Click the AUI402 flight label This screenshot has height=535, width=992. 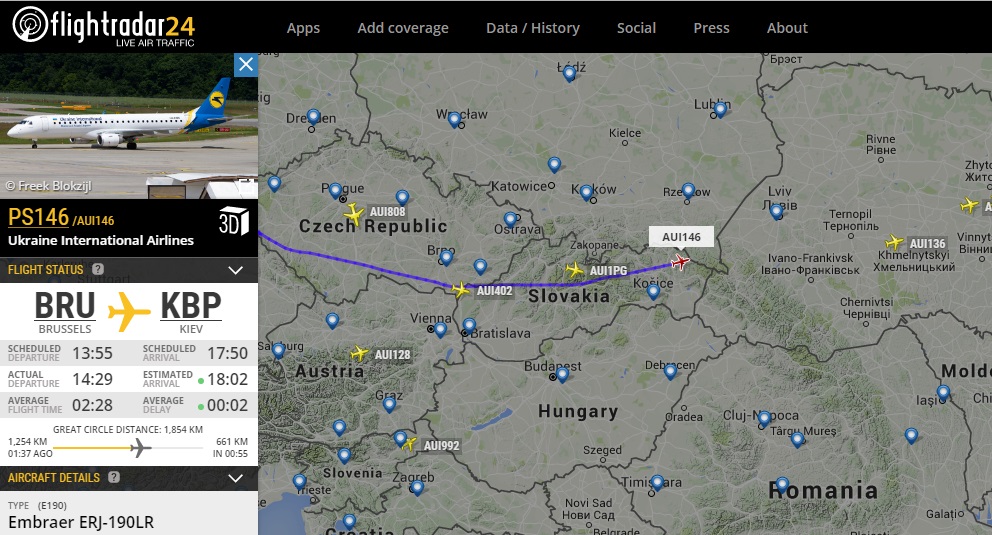point(494,290)
